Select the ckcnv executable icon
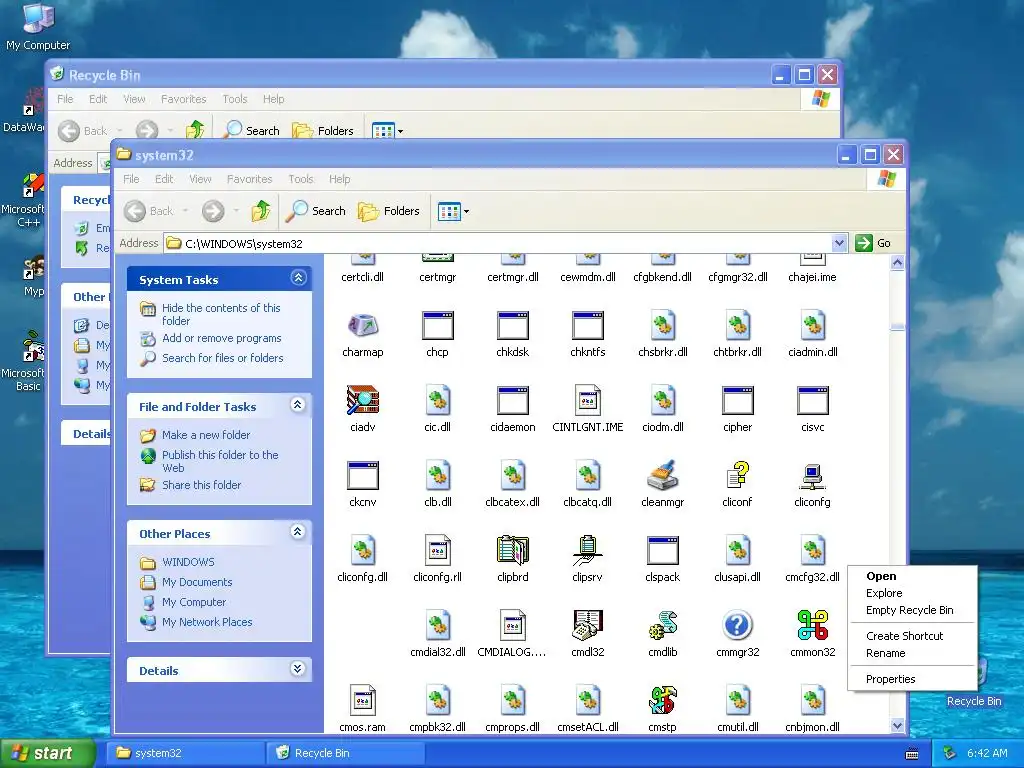The height and width of the screenshot is (768, 1024). click(362, 476)
